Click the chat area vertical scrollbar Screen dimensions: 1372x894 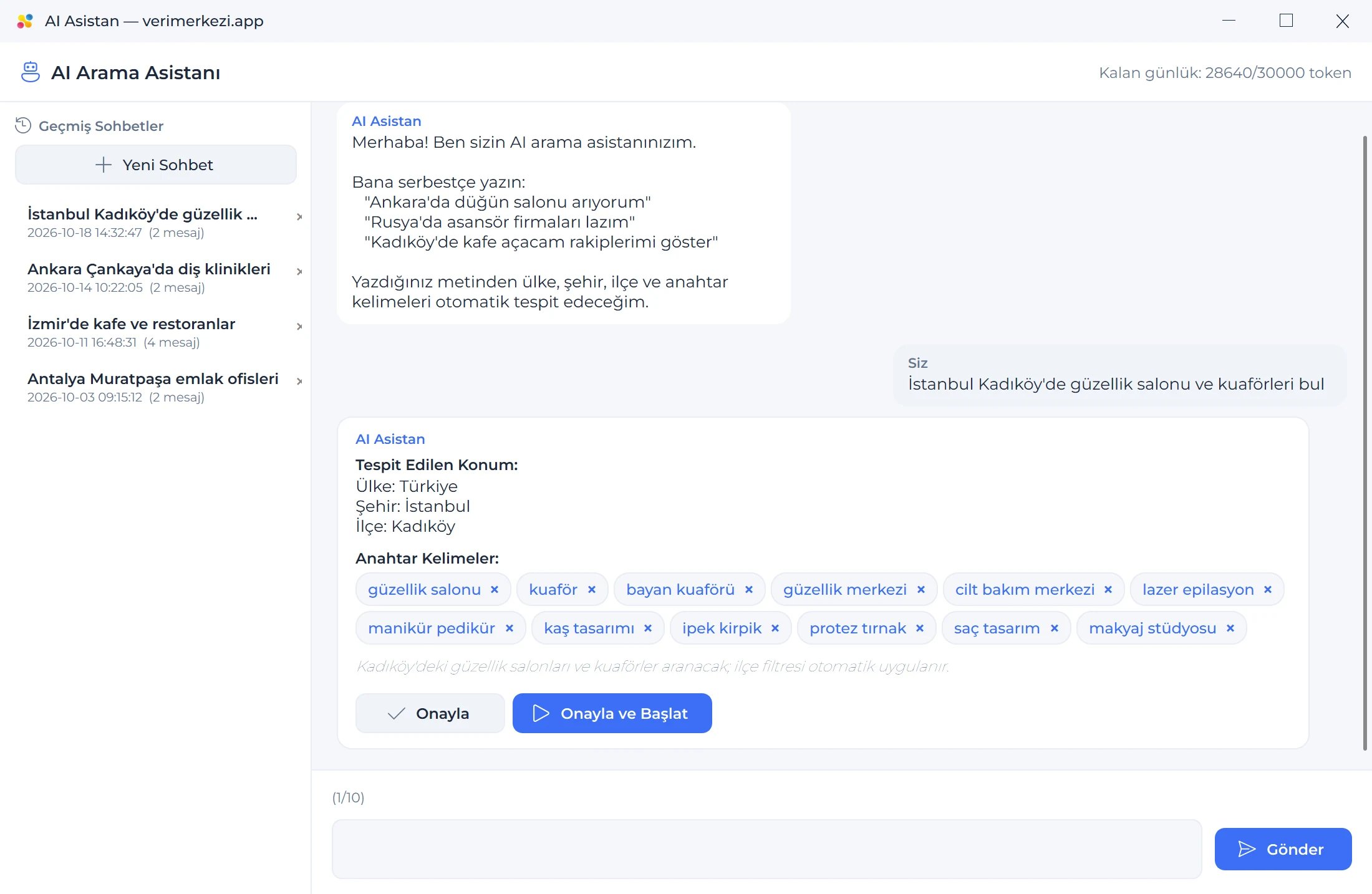click(1365, 443)
